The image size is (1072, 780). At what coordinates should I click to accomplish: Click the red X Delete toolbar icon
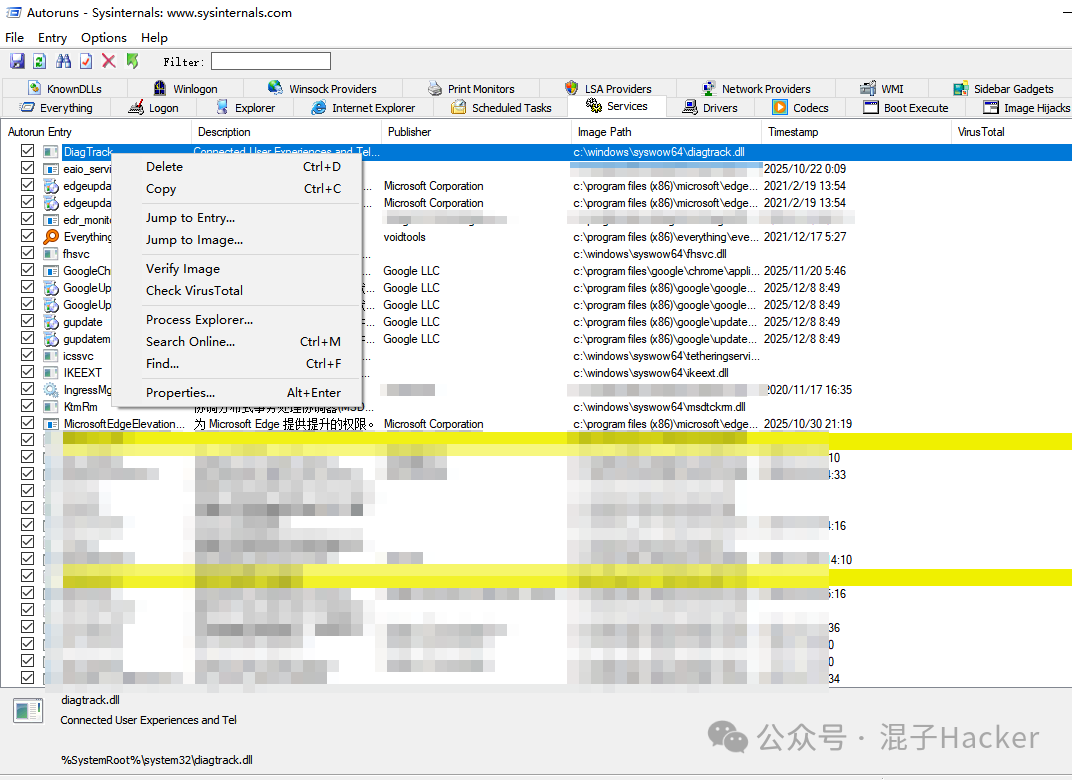tap(109, 62)
